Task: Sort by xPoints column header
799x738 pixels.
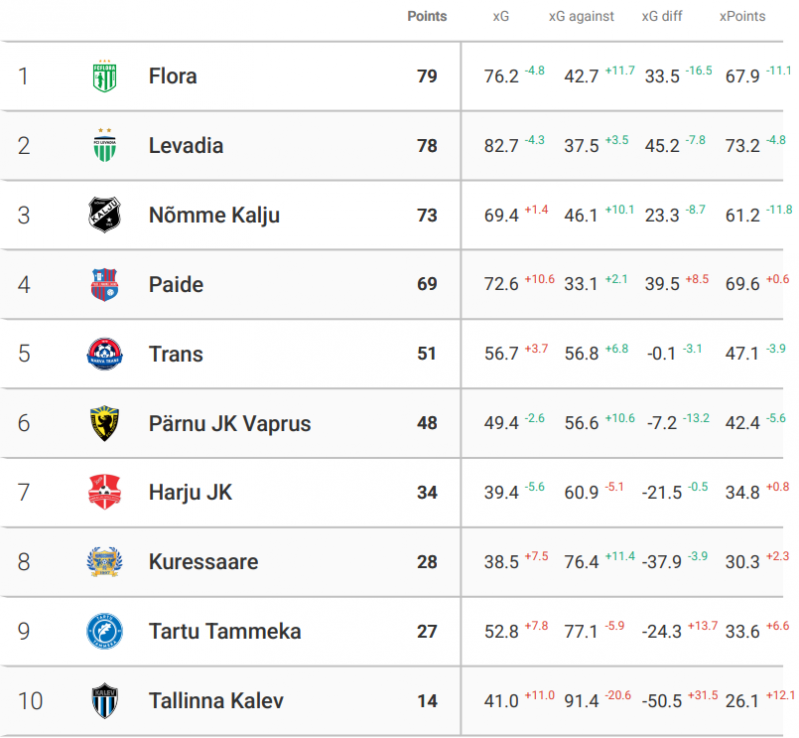Action: tap(743, 17)
